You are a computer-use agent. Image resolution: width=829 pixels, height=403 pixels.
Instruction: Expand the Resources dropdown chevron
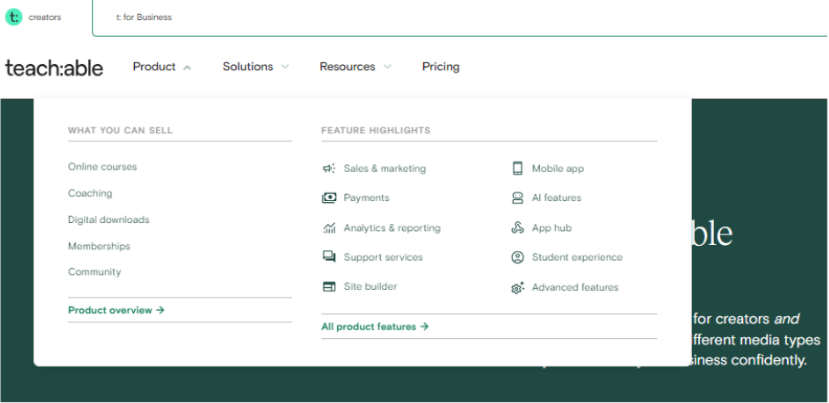point(387,67)
